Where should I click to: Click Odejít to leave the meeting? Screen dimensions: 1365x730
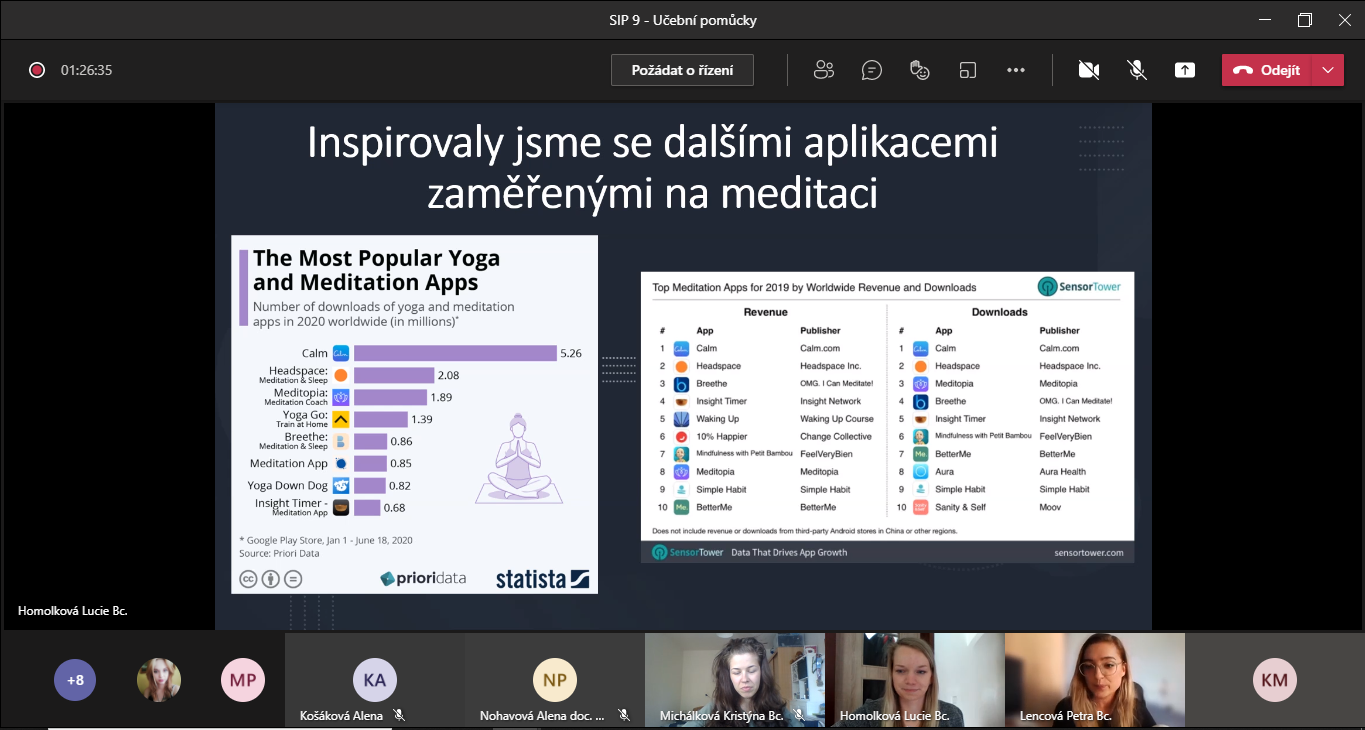click(x=1266, y=70)
